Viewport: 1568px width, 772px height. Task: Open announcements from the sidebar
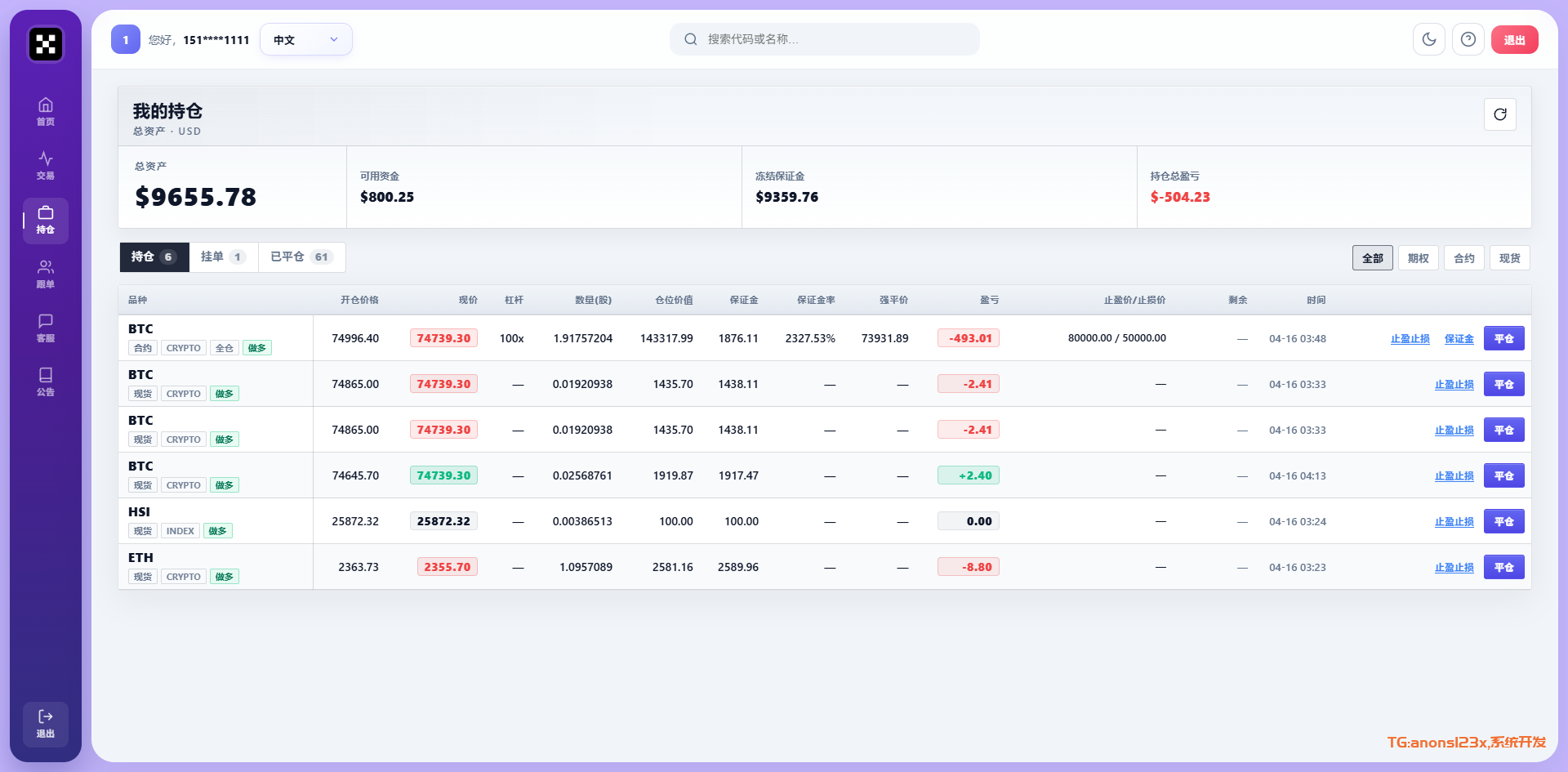pos(46,382)
